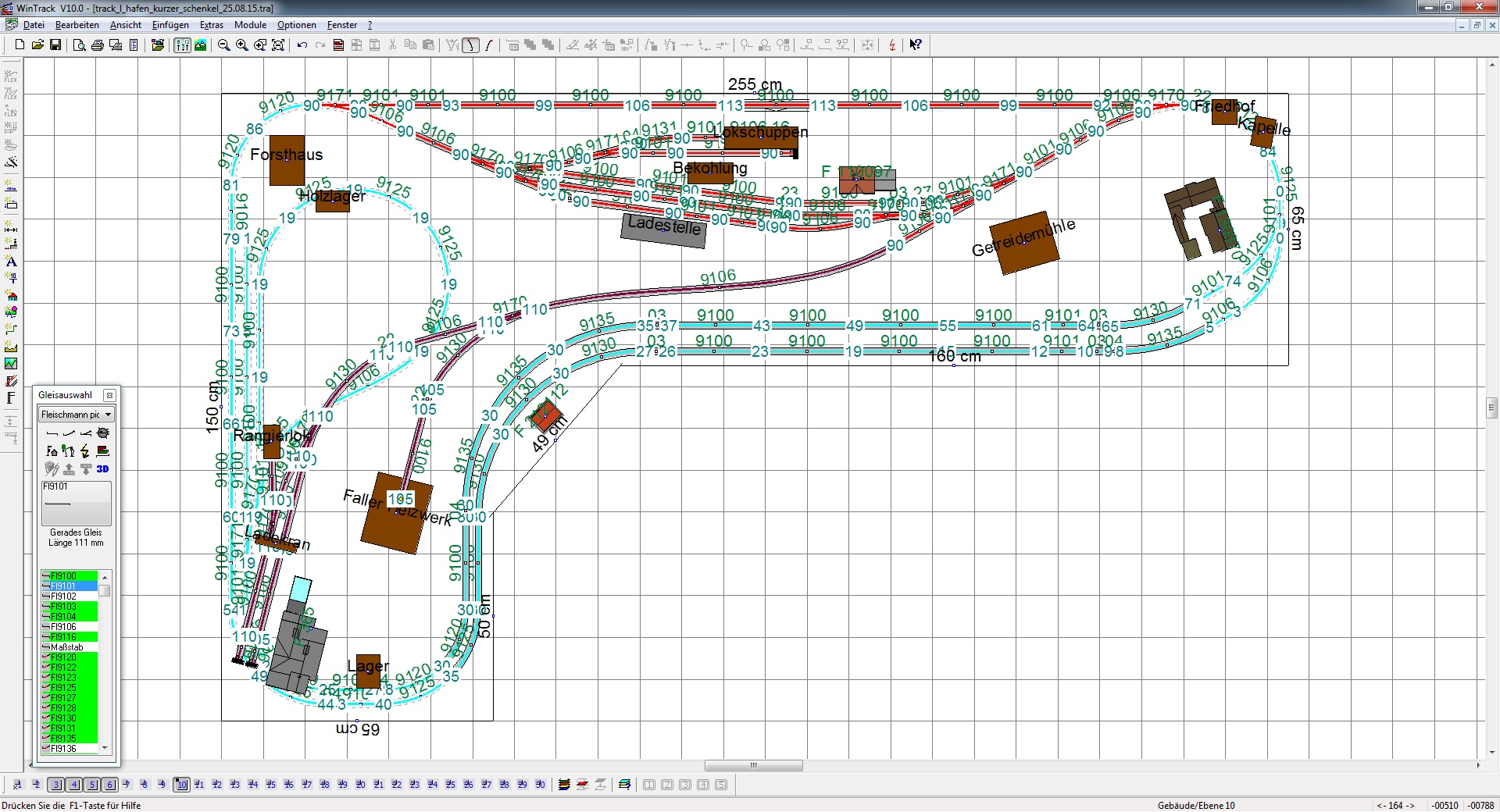This screenshot has width=1500, height=812.
Task: Open the Fleischmann track system dropdown
Action: pyautogui.click(x=77, y=415)
